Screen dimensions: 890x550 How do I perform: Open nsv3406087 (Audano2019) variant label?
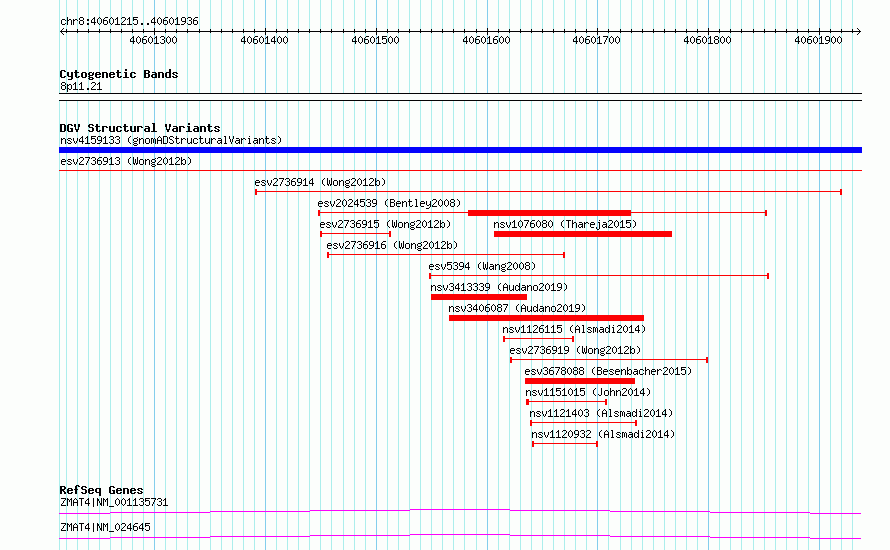pyautogui.click(x=517, y=308)
